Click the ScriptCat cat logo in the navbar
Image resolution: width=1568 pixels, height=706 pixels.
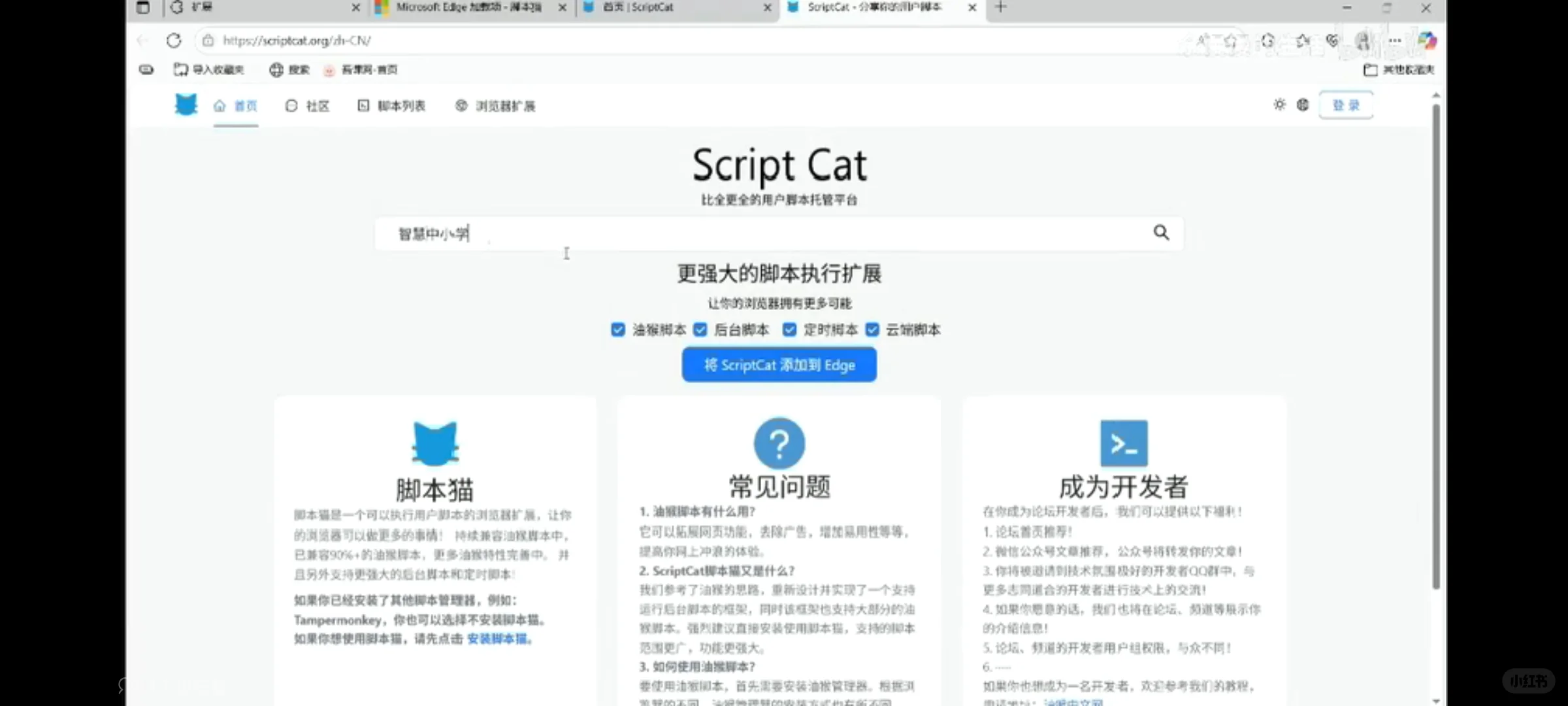[186, 105]
